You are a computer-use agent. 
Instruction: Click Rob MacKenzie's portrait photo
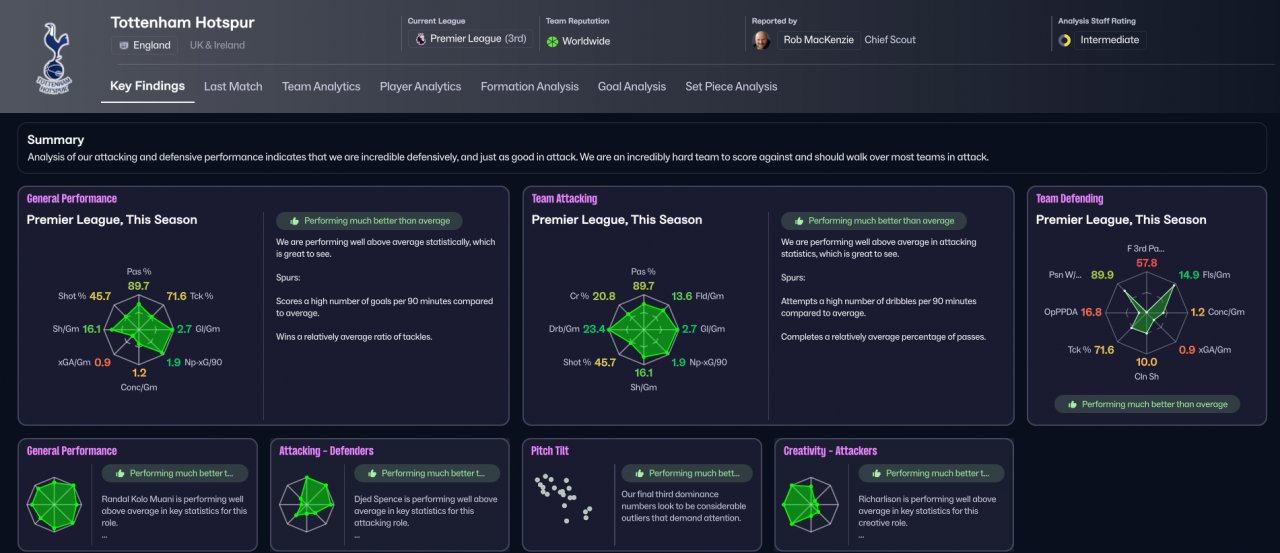(x=762, y=40)
